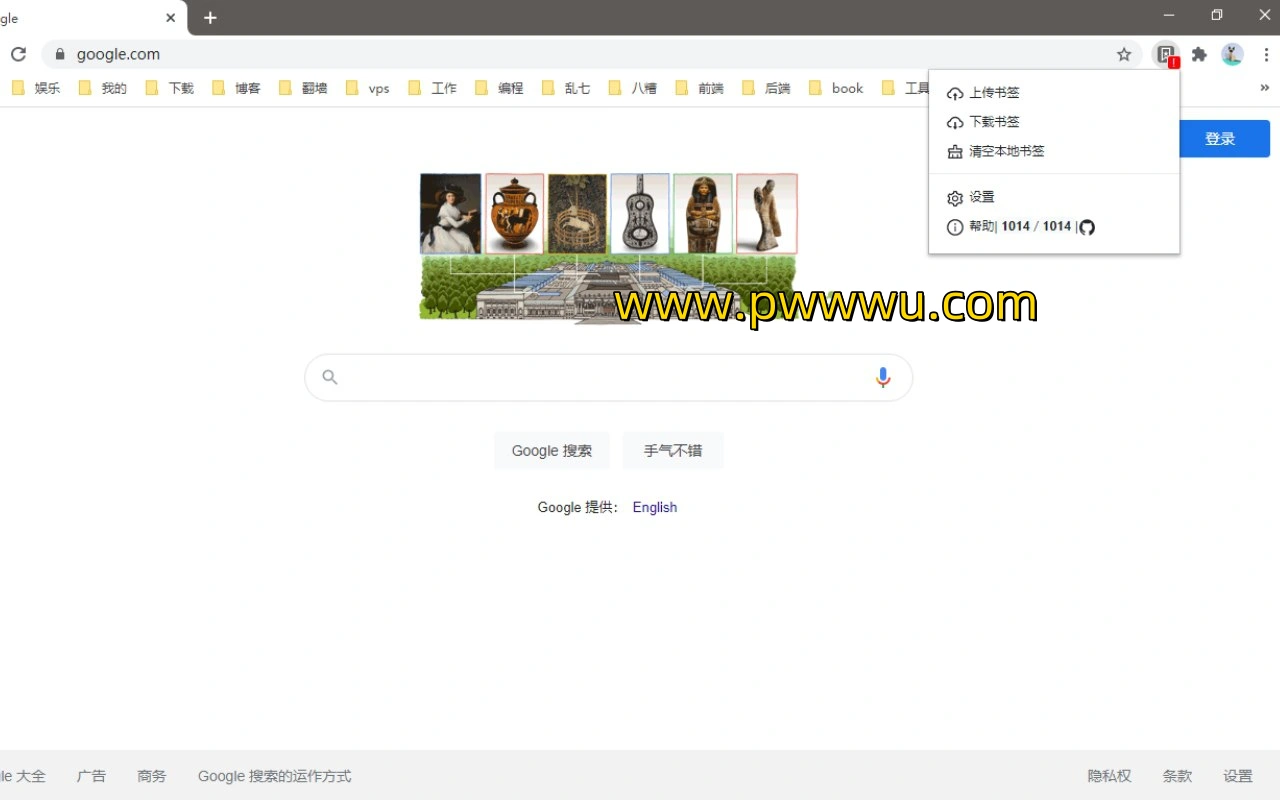Choose 清空本地书签 clear local bookmarks
Image resolution: width=1280 pixels, height=800 pixels.
[x=996, y=152]
